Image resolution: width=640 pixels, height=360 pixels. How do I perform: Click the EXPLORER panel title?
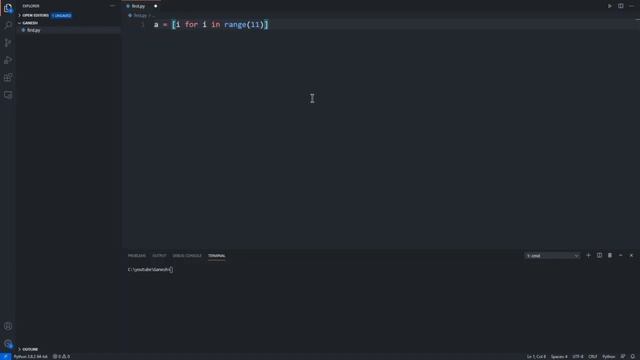tap(31, 6)
